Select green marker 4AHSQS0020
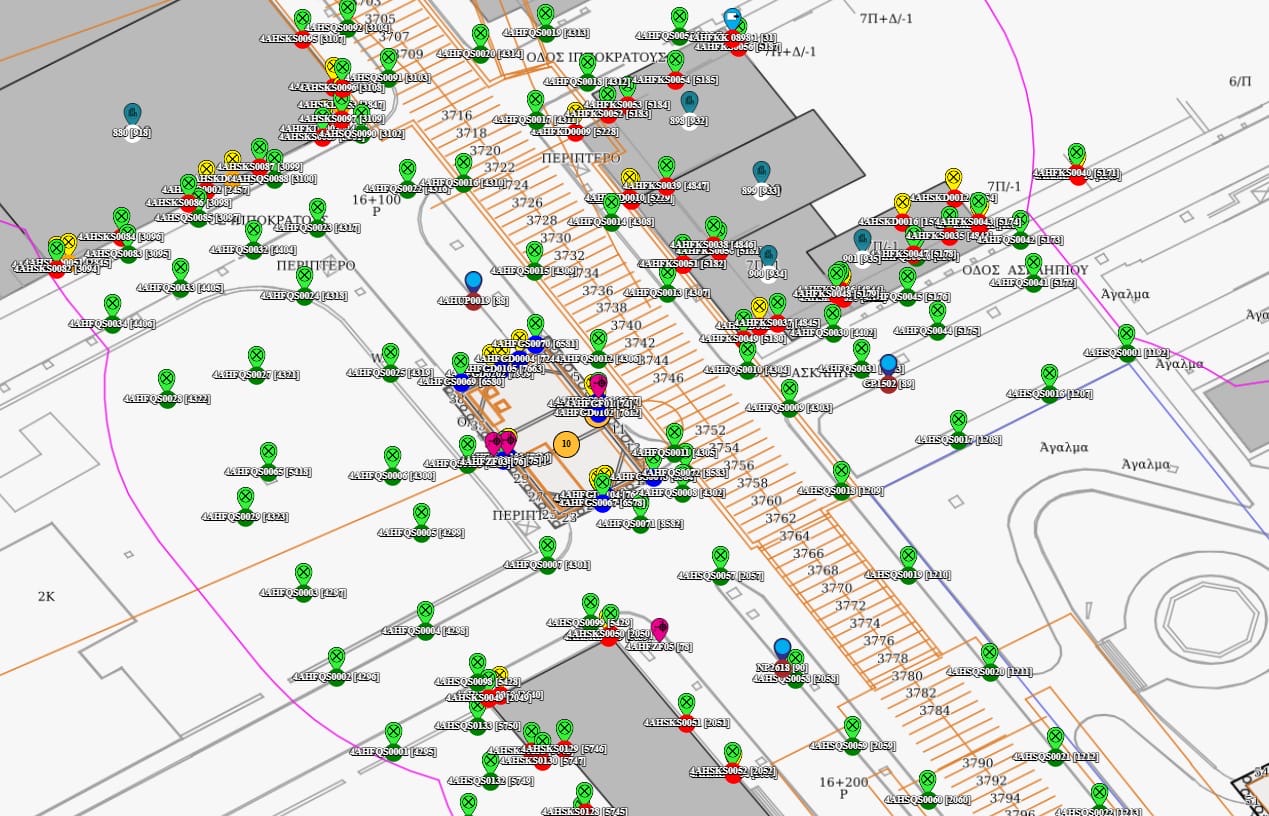The width and height of the screenshot is (1269, 816). (989, 653)
